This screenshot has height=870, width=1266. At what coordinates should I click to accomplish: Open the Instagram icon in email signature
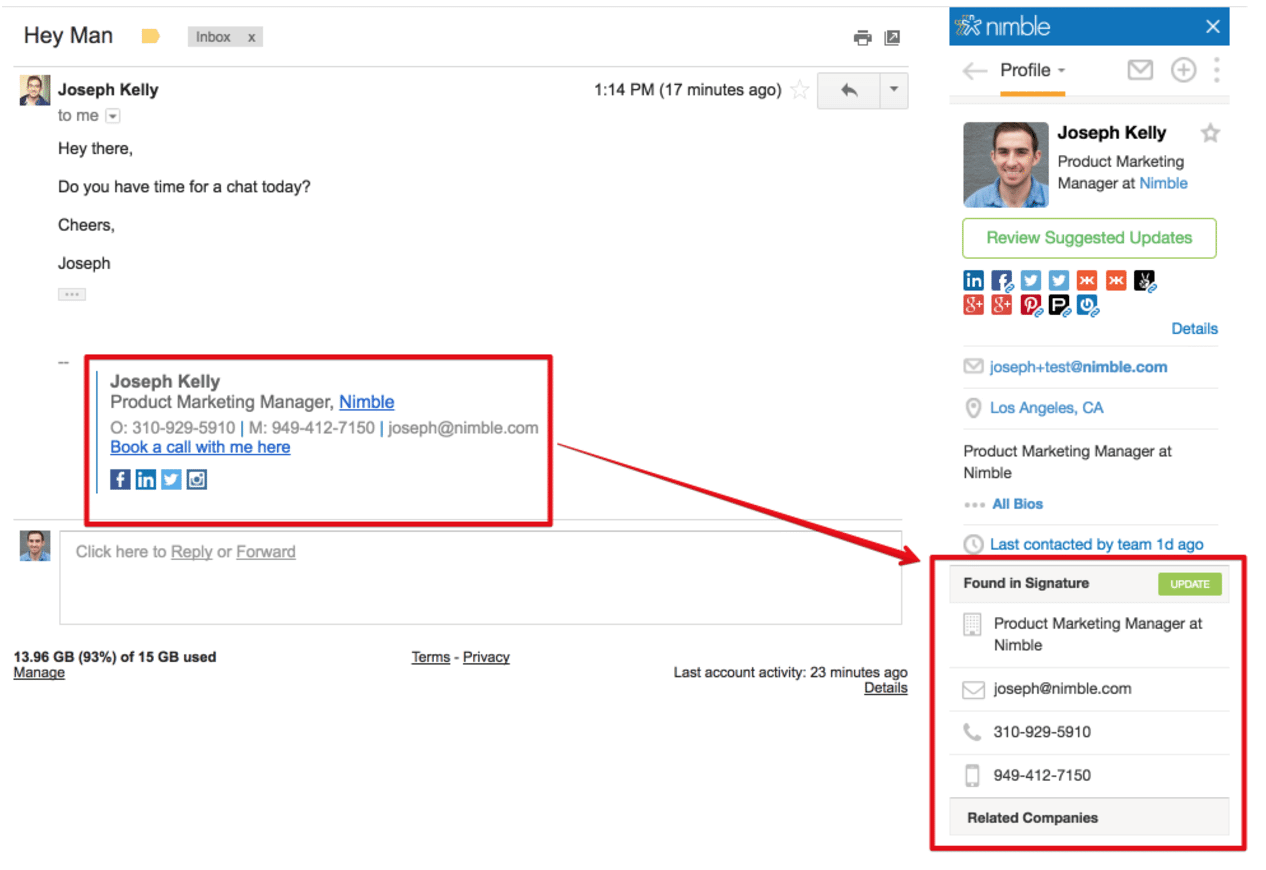197,480
